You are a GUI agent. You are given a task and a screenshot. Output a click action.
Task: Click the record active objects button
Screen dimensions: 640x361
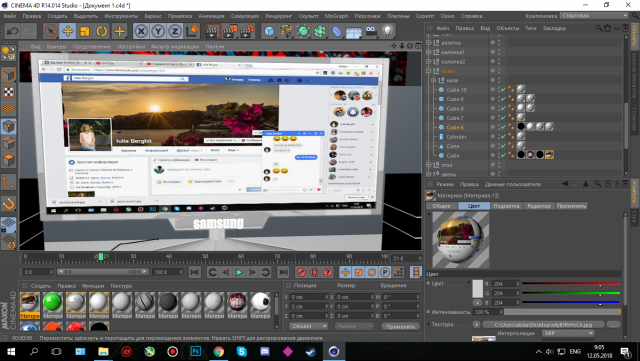[301, 272]
